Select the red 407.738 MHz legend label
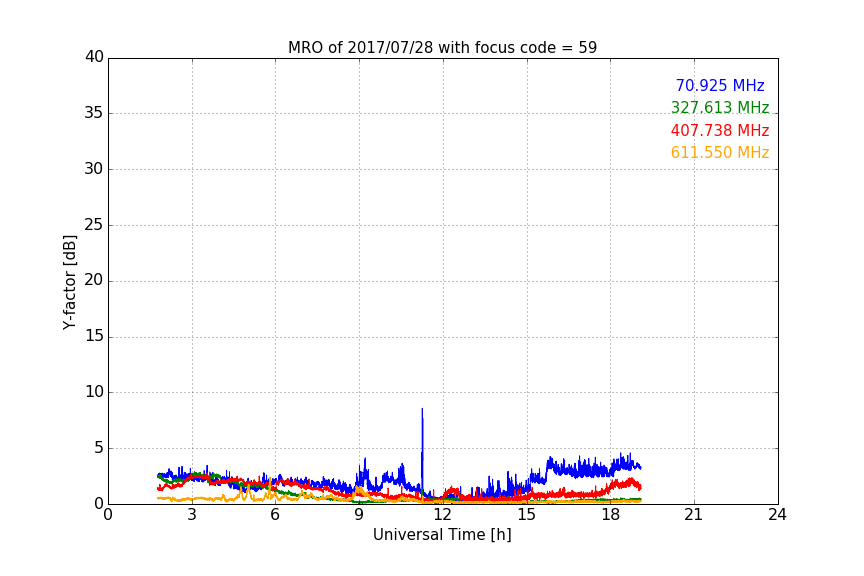The height and width of the screenshot is (576, 864). 720,131
